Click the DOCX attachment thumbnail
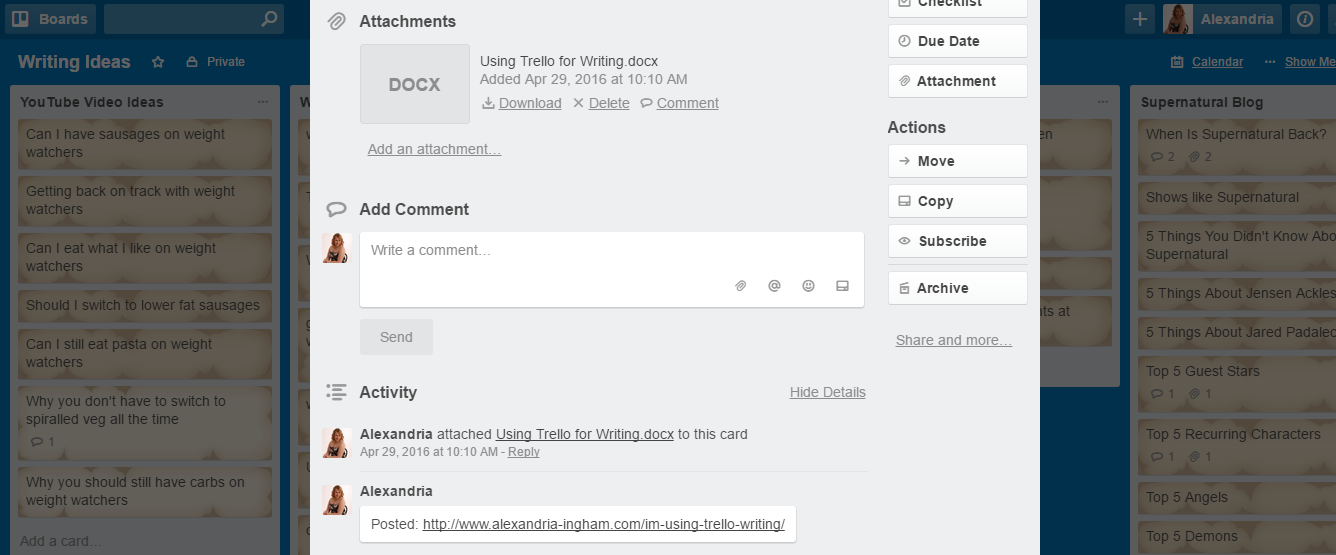Image resolution: width=1336 pixels, height=555 pixels. click(x=414, y=84)
